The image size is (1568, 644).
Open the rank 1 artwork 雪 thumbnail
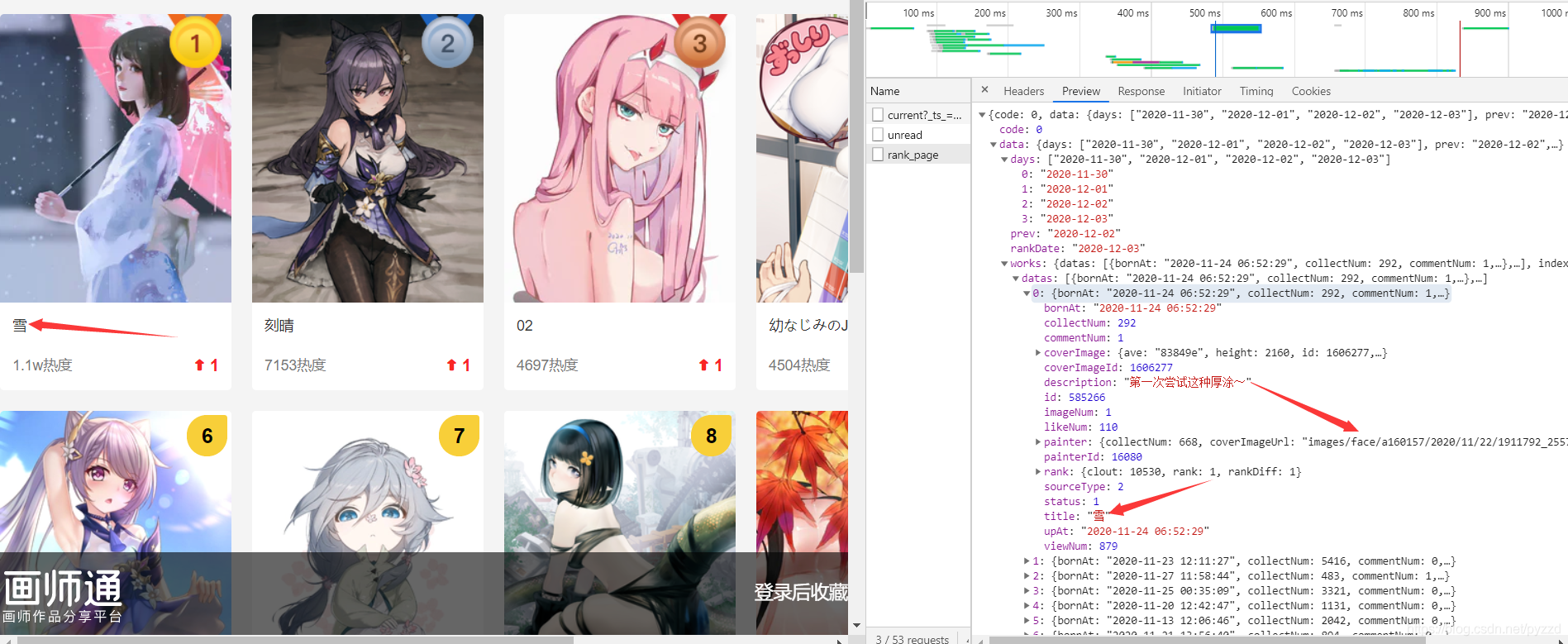coord(116,158)
